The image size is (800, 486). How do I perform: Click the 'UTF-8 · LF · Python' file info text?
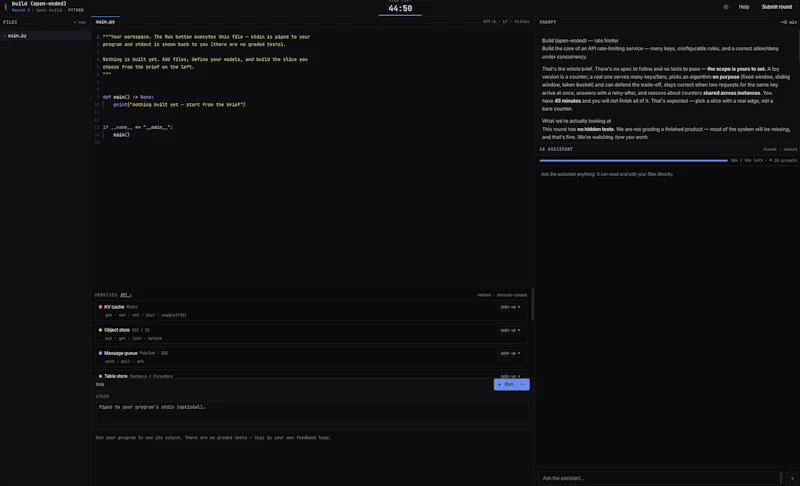(506, 22)
